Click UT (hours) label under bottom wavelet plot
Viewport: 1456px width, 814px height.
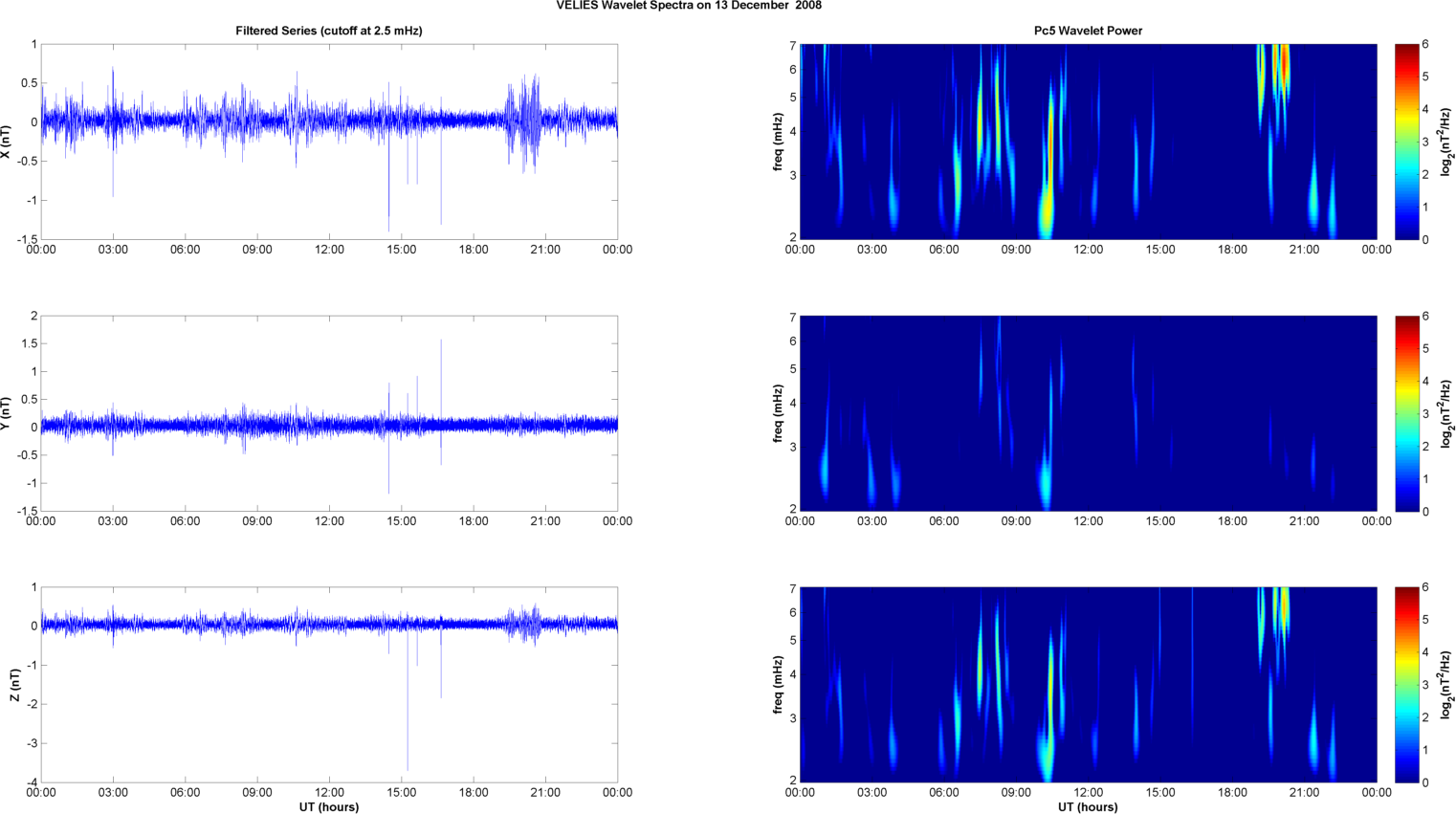[1088, 807]
